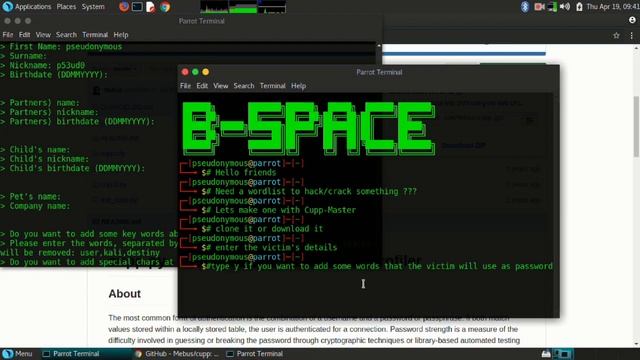Click red close dot of front terminal
Viewport: 640px width, 360px height.
[x=185, y=72]
